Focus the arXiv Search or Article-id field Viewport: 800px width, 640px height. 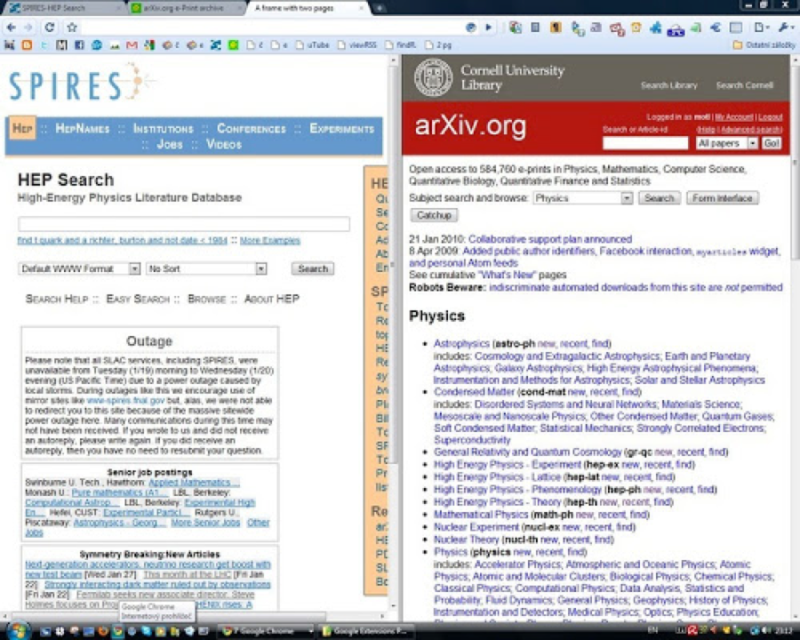point(645,143)
